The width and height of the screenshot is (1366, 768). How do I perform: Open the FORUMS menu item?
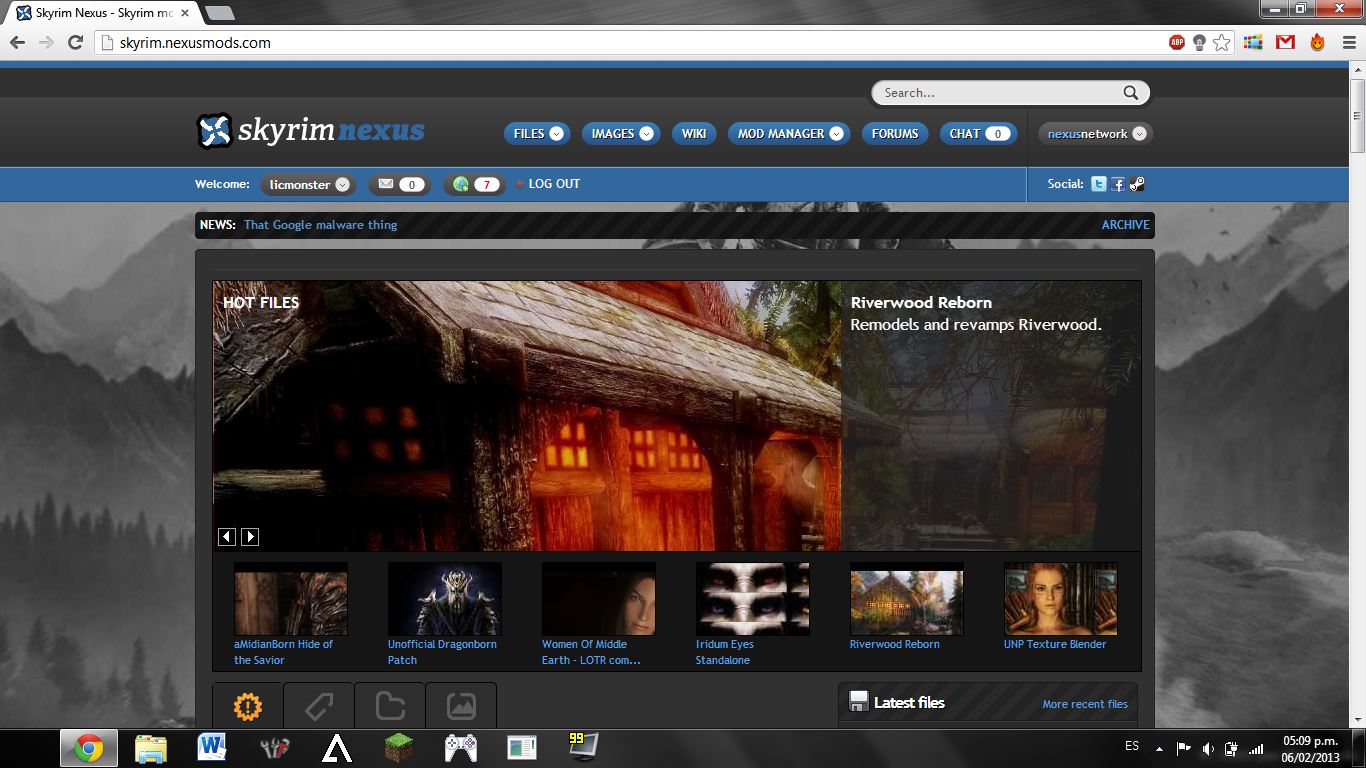(x=894, y=133)
